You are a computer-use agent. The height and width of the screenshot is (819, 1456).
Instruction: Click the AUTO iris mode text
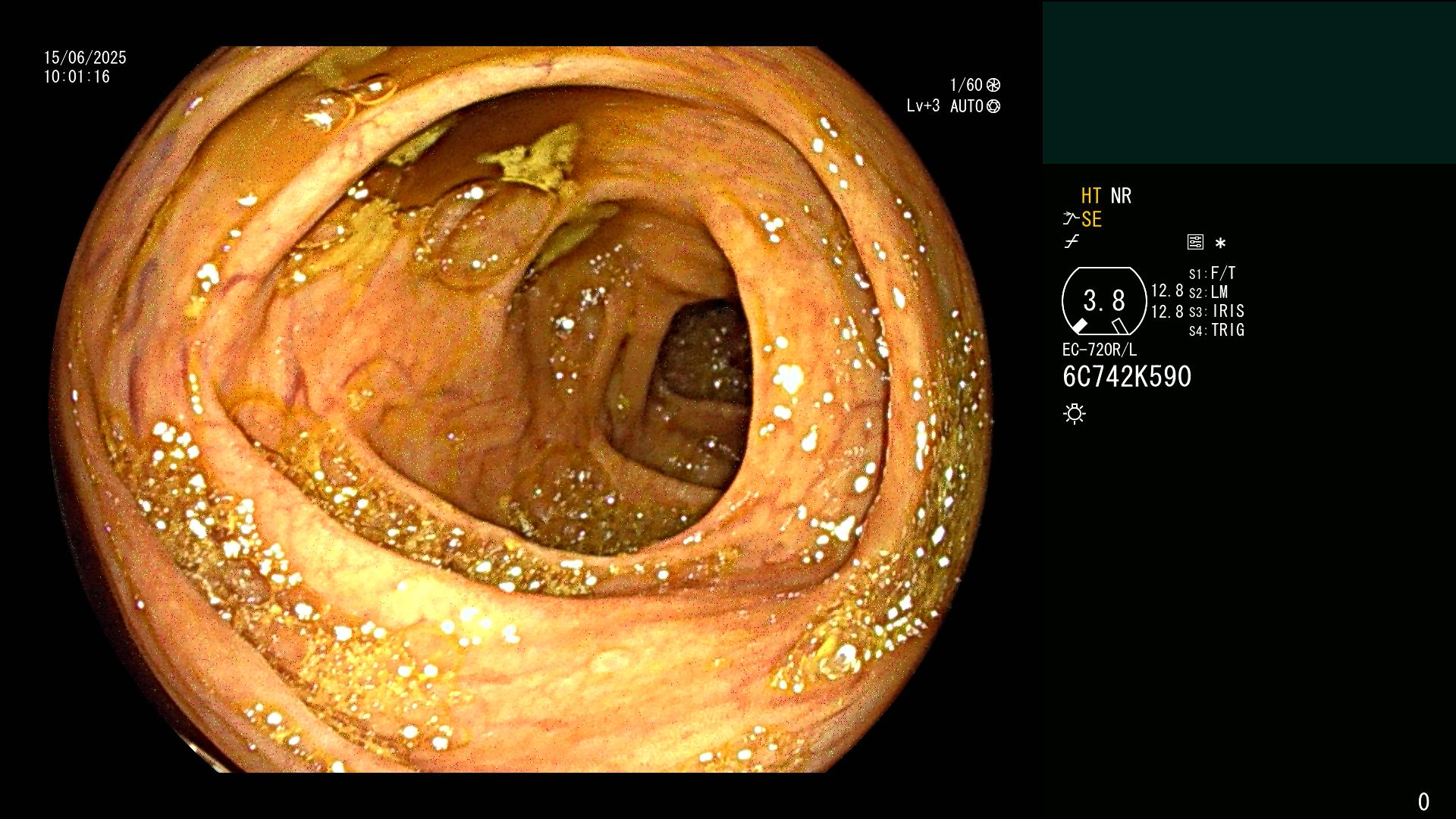click(x=967, y=106)
